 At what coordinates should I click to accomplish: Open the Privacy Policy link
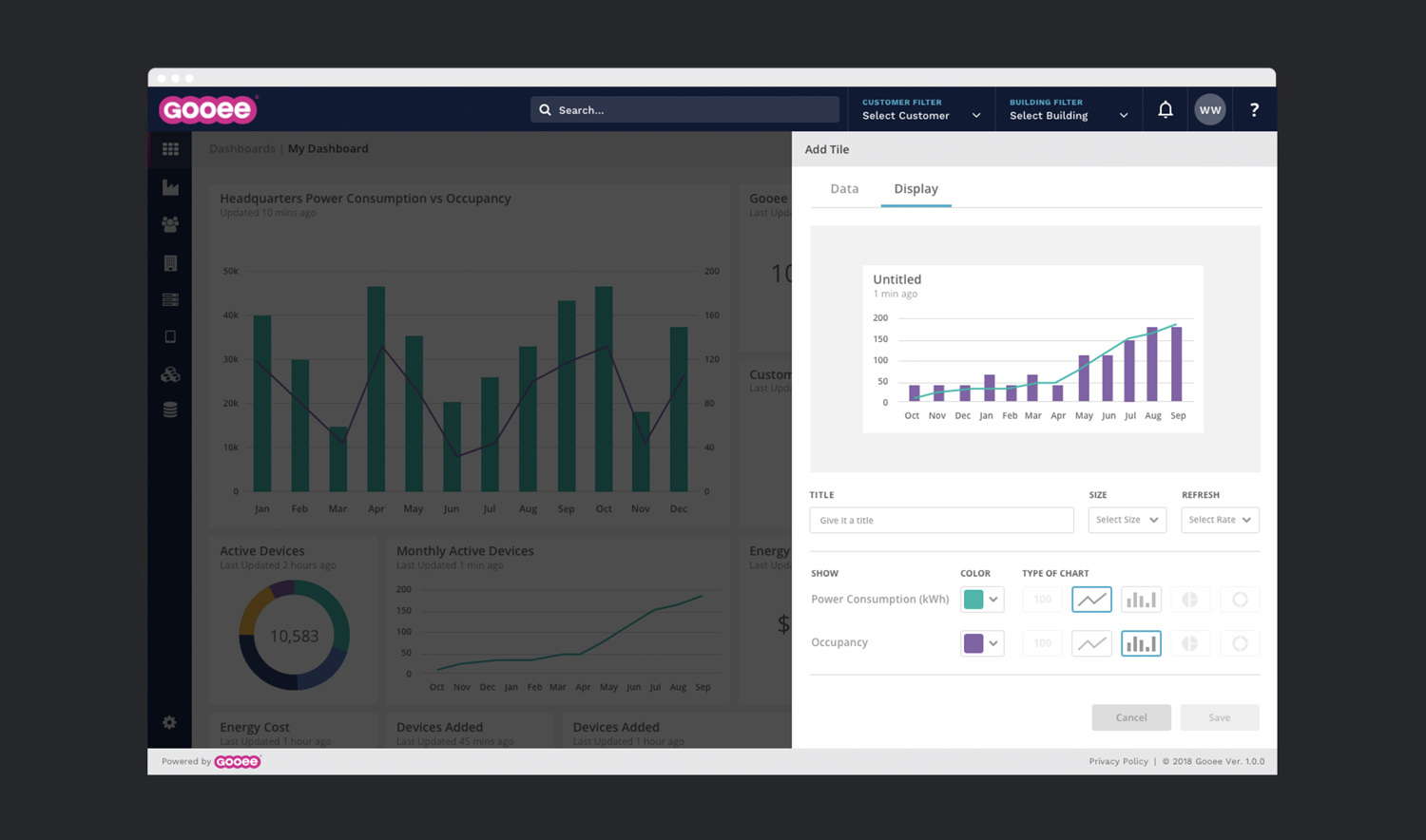(x=1119, y=761)
